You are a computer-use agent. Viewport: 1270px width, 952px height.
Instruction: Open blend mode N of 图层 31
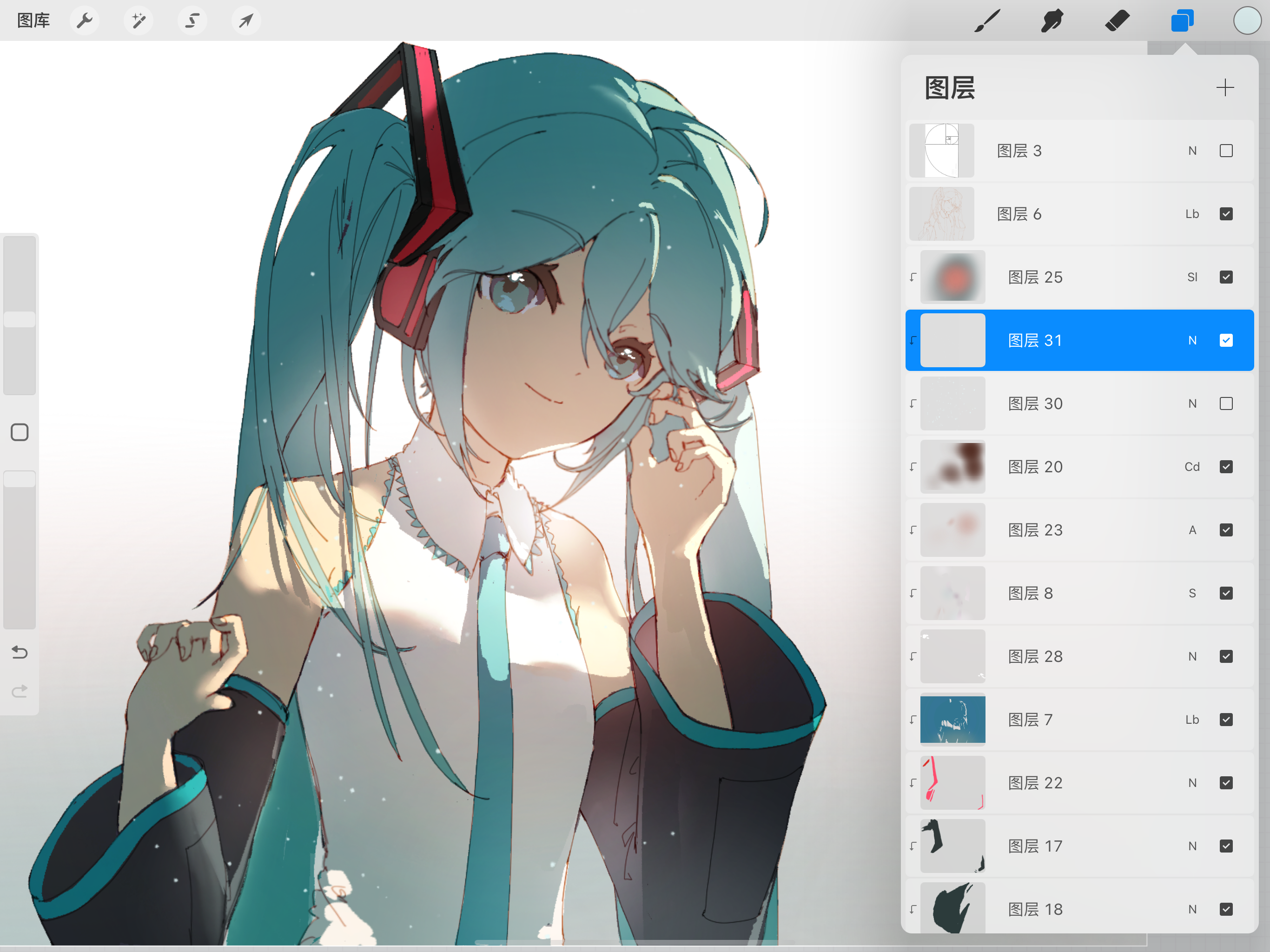pos(1192,340)
